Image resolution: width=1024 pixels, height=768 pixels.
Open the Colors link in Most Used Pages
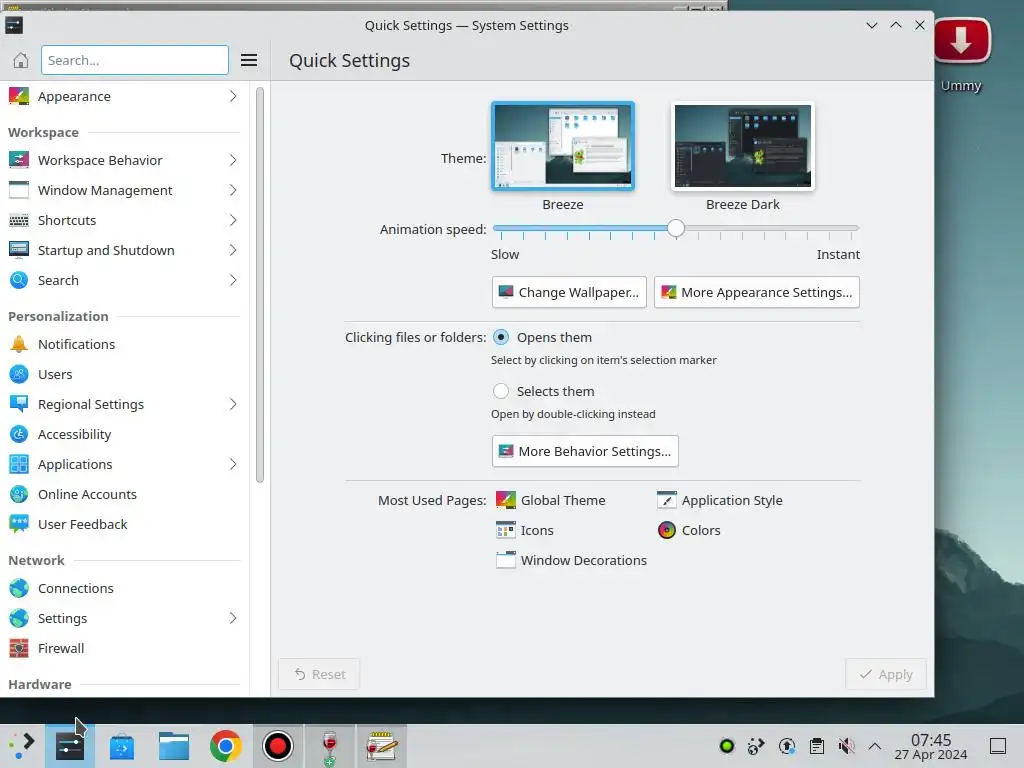pos(701,530)
